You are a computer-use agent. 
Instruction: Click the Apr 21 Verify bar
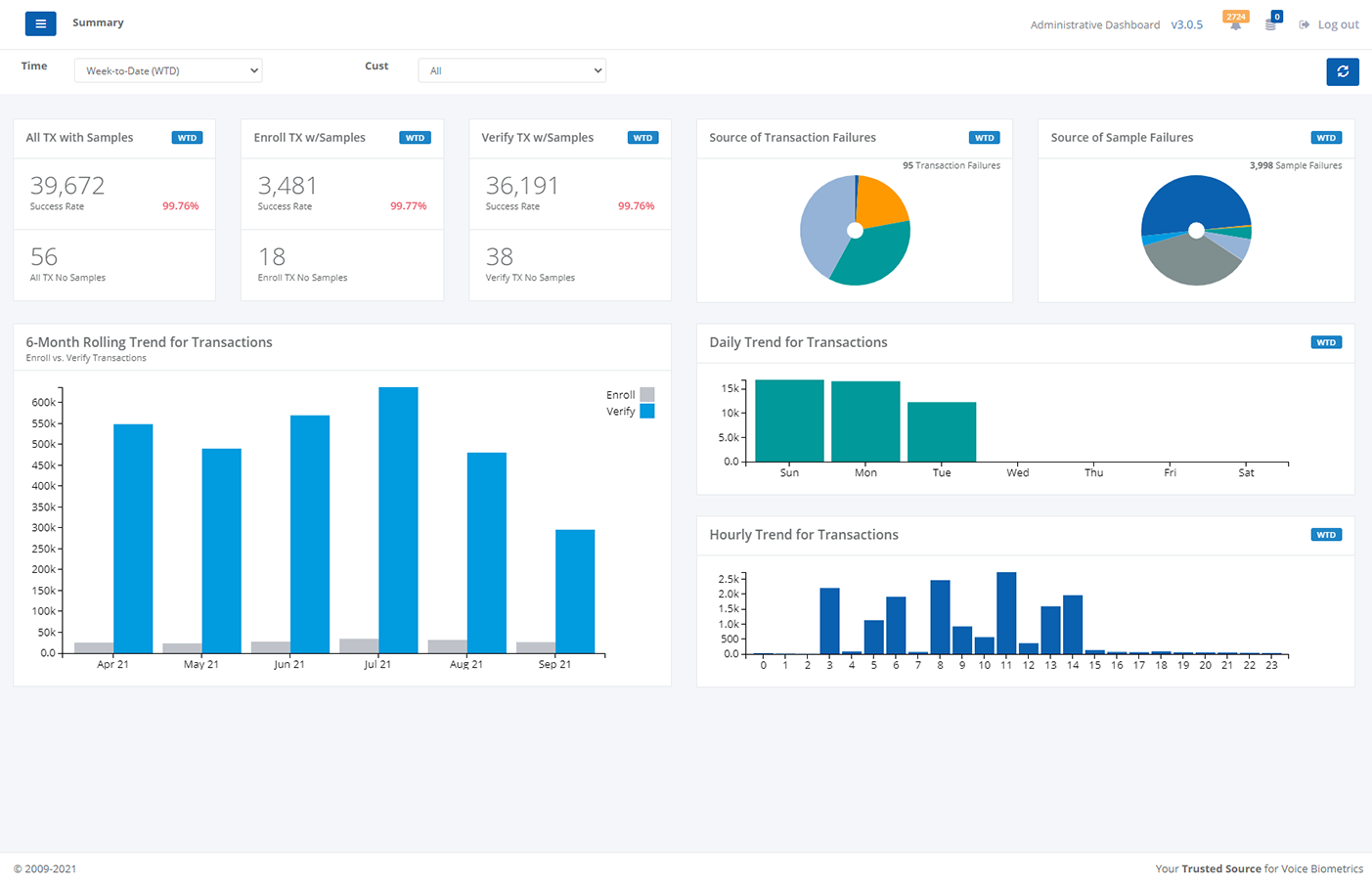(133, 539)
